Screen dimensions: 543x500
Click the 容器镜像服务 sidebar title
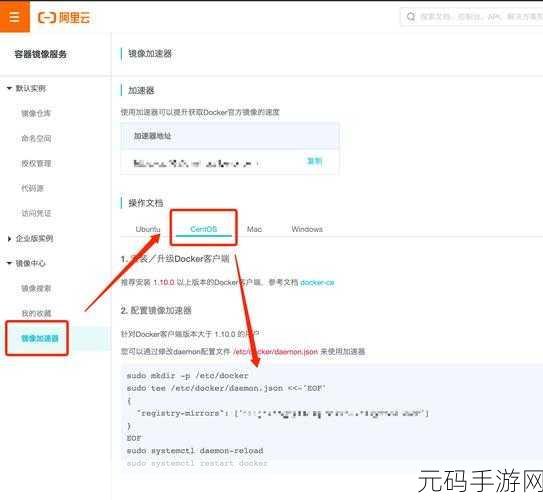41,54
